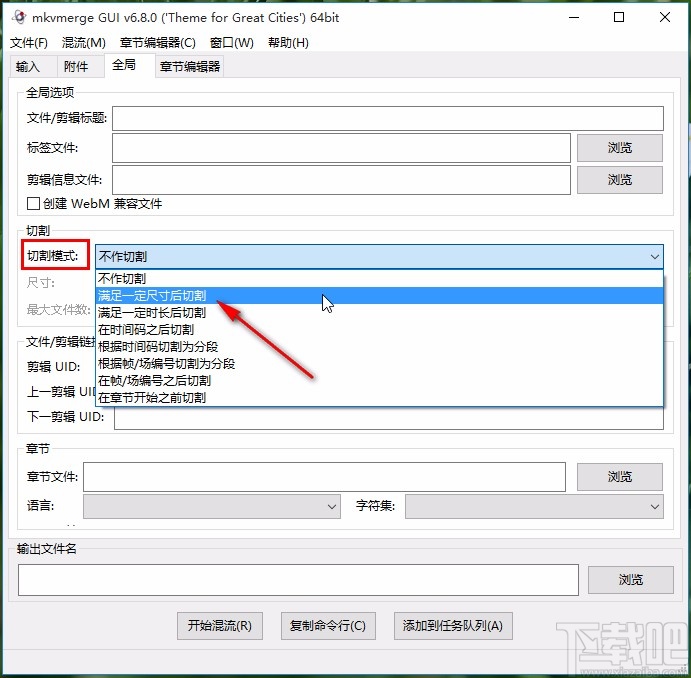Click the 章节文件 input field

click(x=324, y=477)
